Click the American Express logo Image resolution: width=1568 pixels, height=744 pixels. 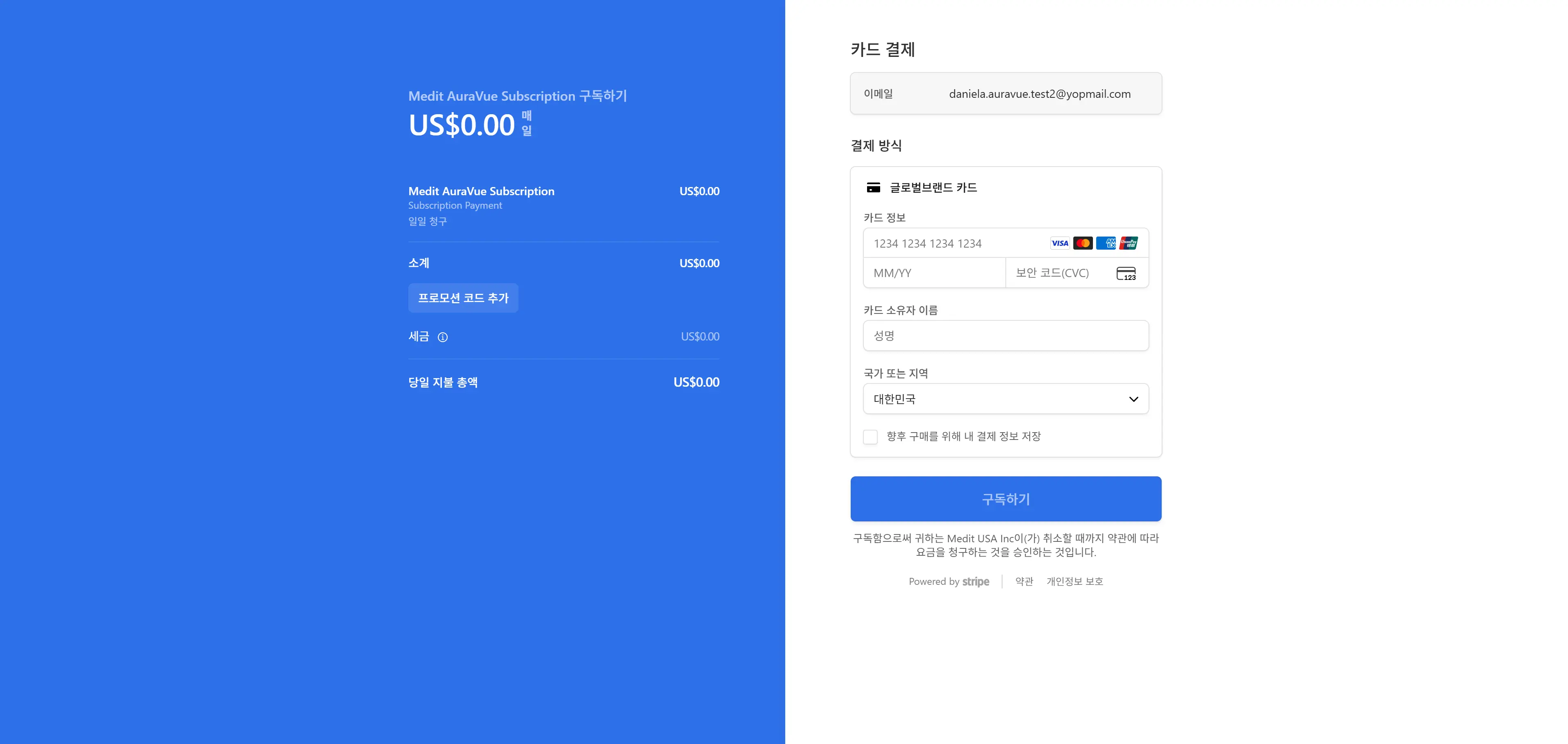1106,243
